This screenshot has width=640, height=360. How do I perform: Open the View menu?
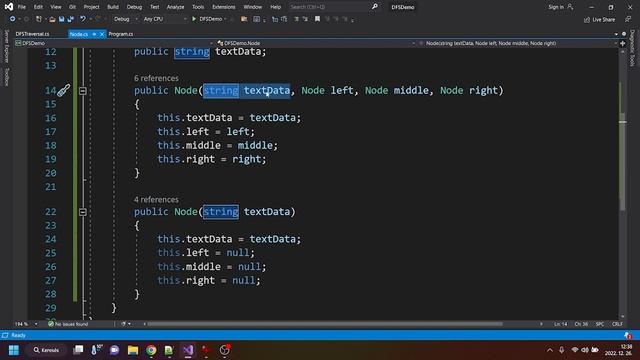click(56, 7)
